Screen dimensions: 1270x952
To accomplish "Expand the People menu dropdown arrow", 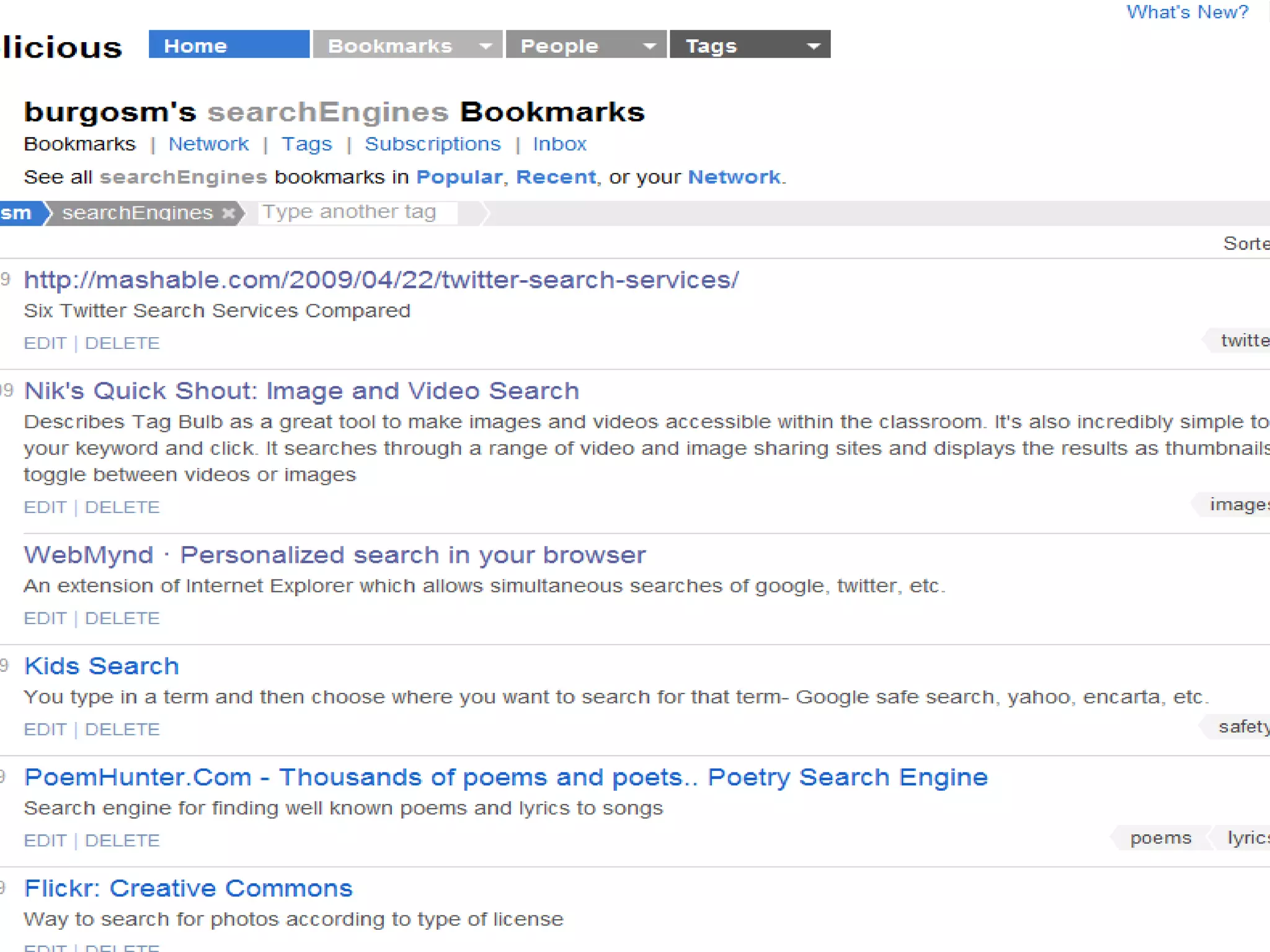I will (649, 46).
